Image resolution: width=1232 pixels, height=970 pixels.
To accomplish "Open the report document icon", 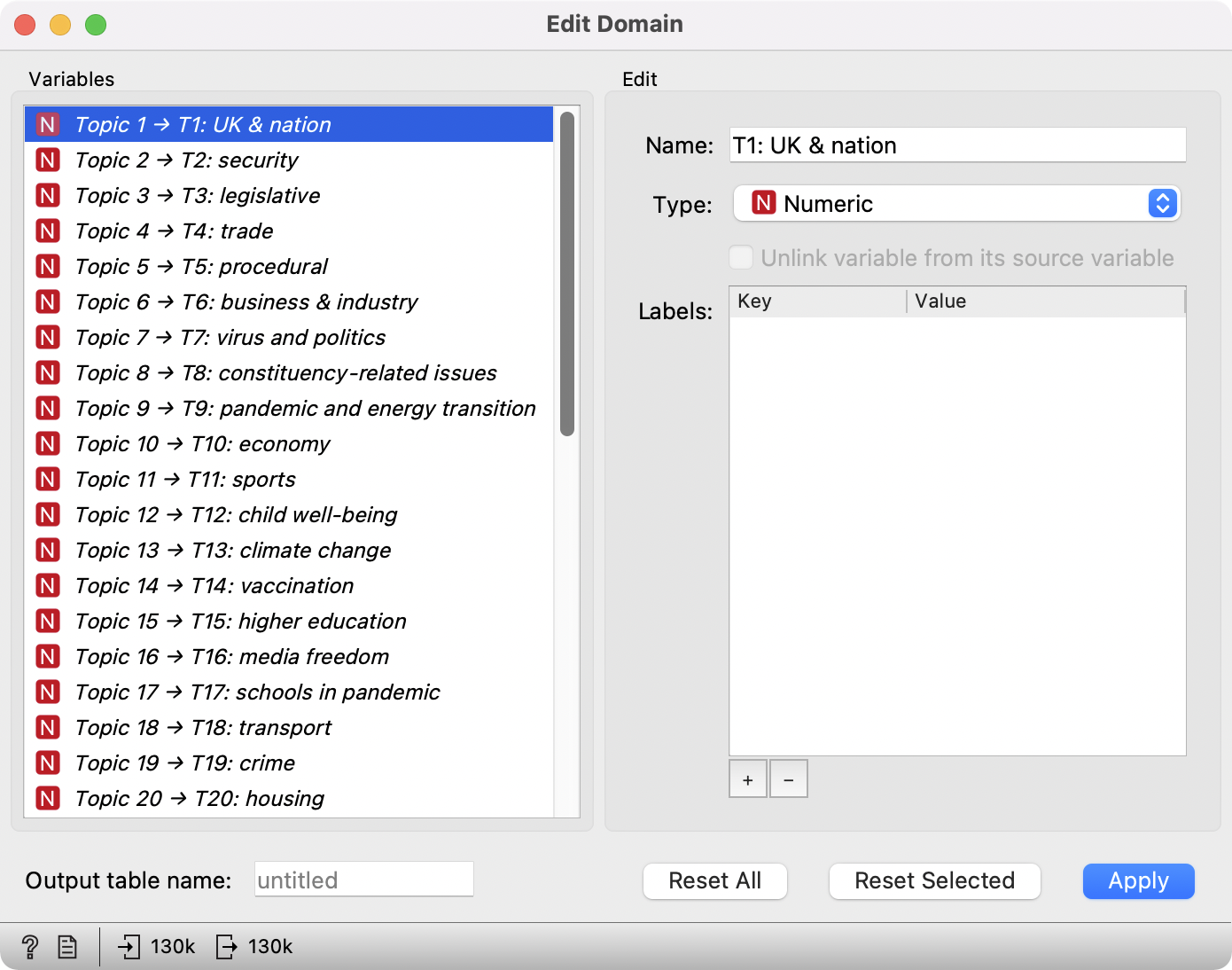I will coord(67,947).
